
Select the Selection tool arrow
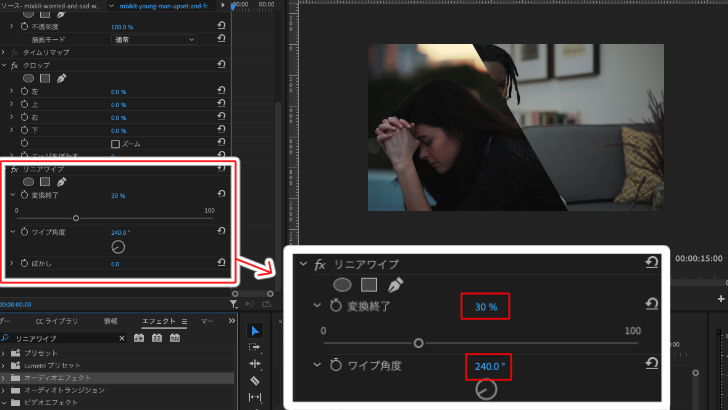pos(255,331)
